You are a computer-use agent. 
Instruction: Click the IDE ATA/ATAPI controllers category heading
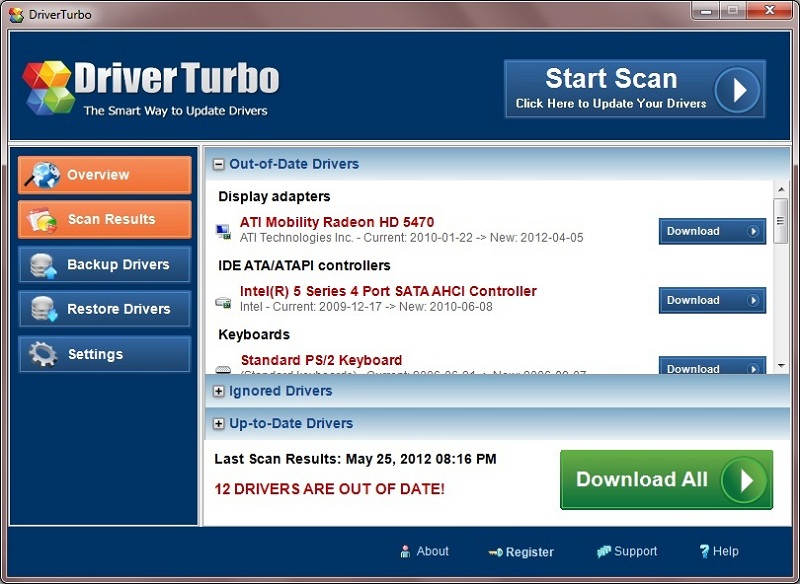pyautogui.click(x=304, y=266)
